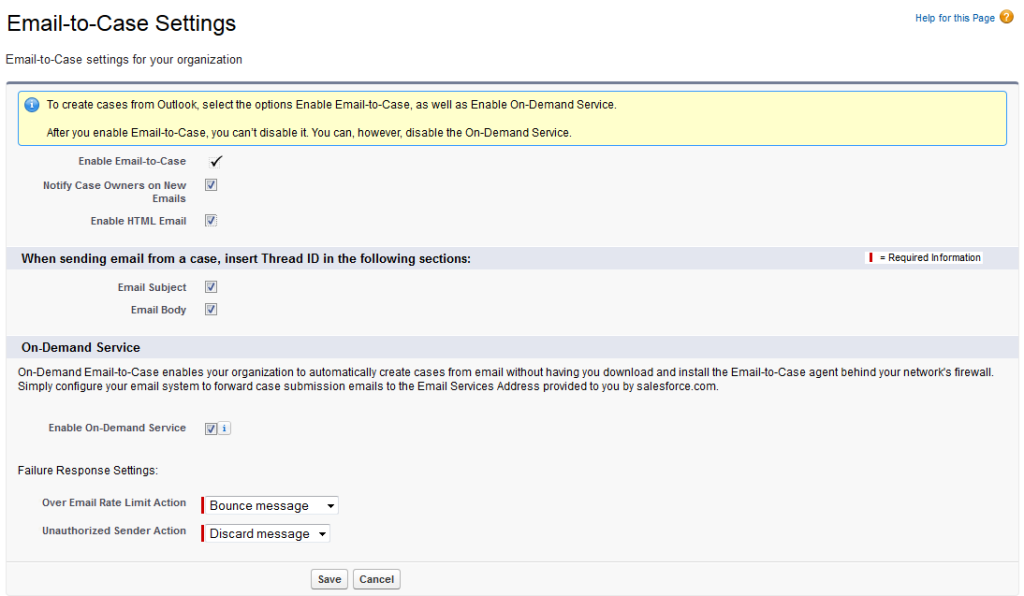Click info icon beside Enable On-Demand Service
Viewport: 1024px width, 596px height.
click(x=225, y=429)
